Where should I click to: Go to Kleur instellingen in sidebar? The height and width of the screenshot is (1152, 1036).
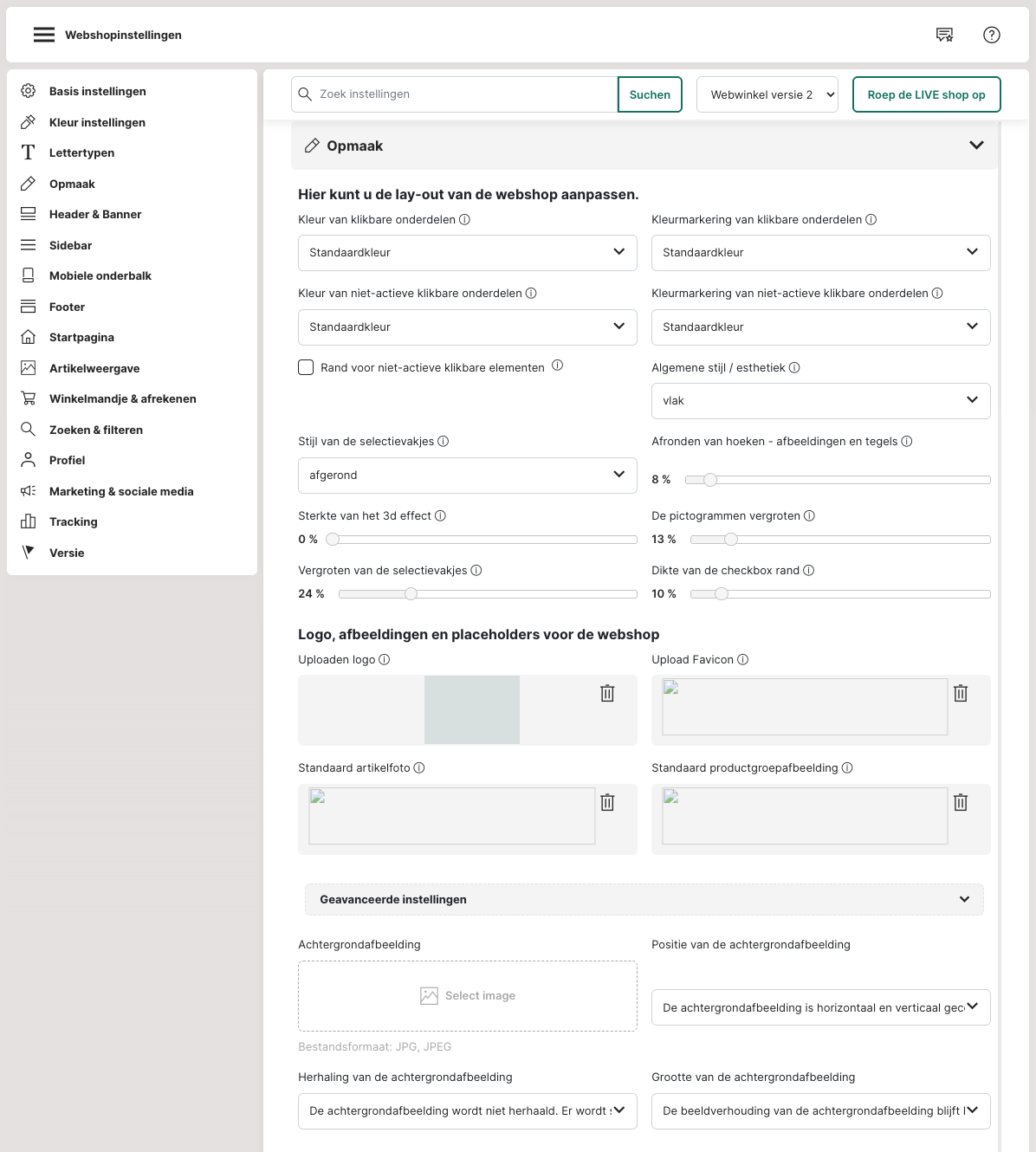tap(97, 122)
